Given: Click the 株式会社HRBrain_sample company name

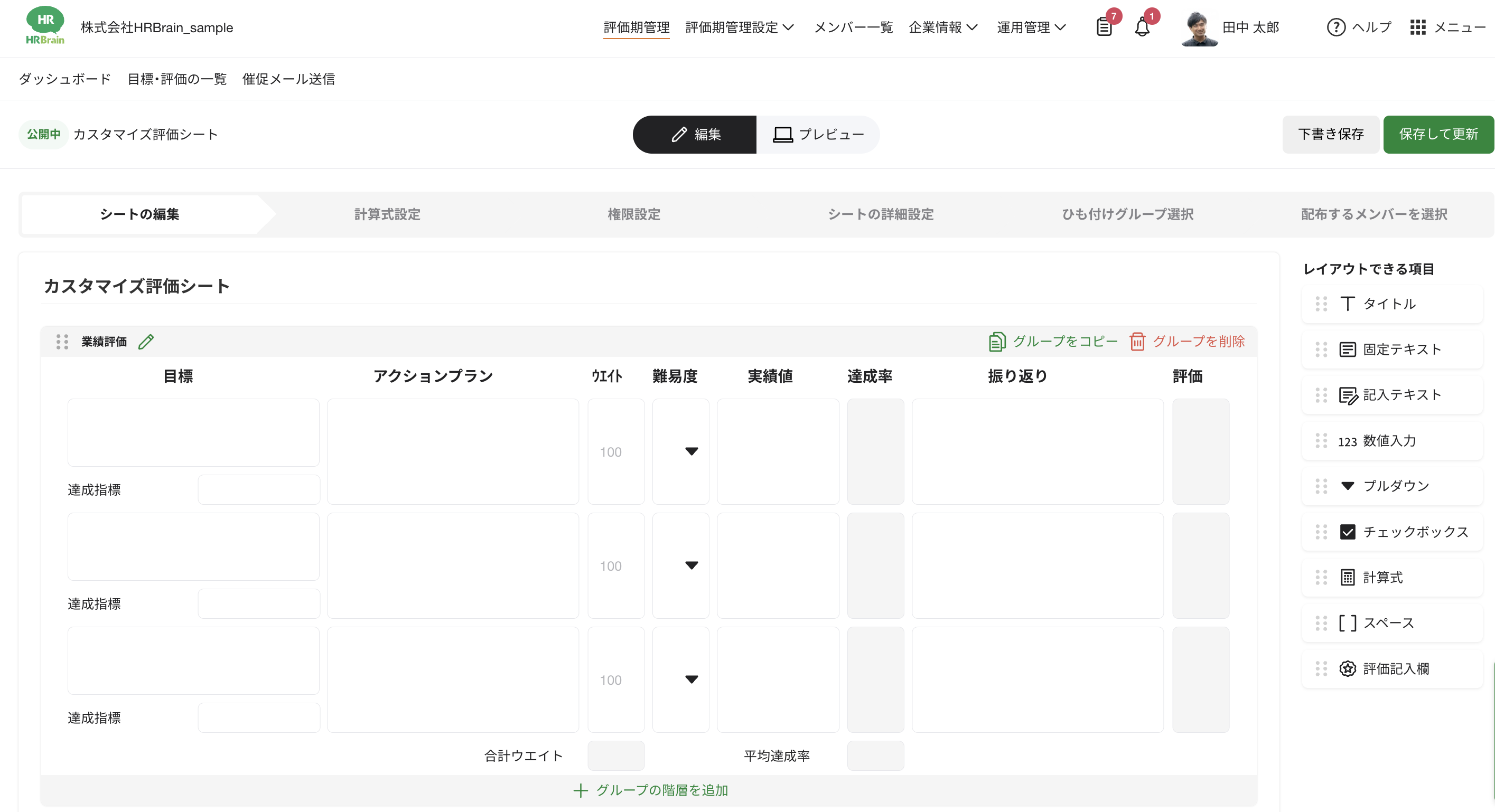Looking at the screenshot, I should pos(157,27).
